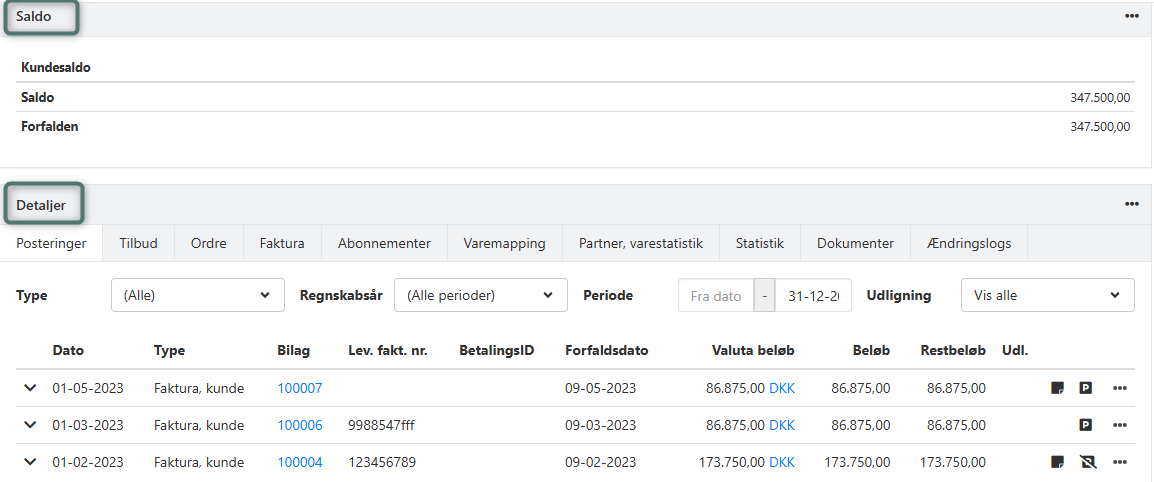Screen dimensions: 1154x482
Task: Click the end date field 31-12
Action: coord(813,295)
